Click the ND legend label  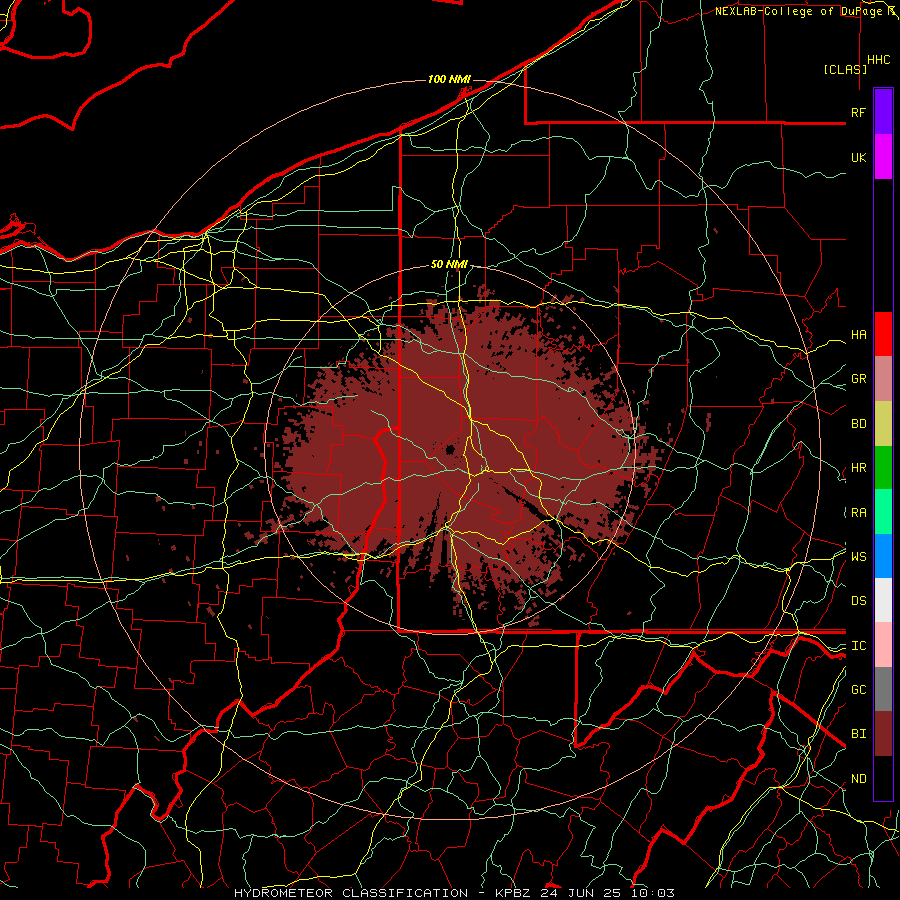(858, 779)
